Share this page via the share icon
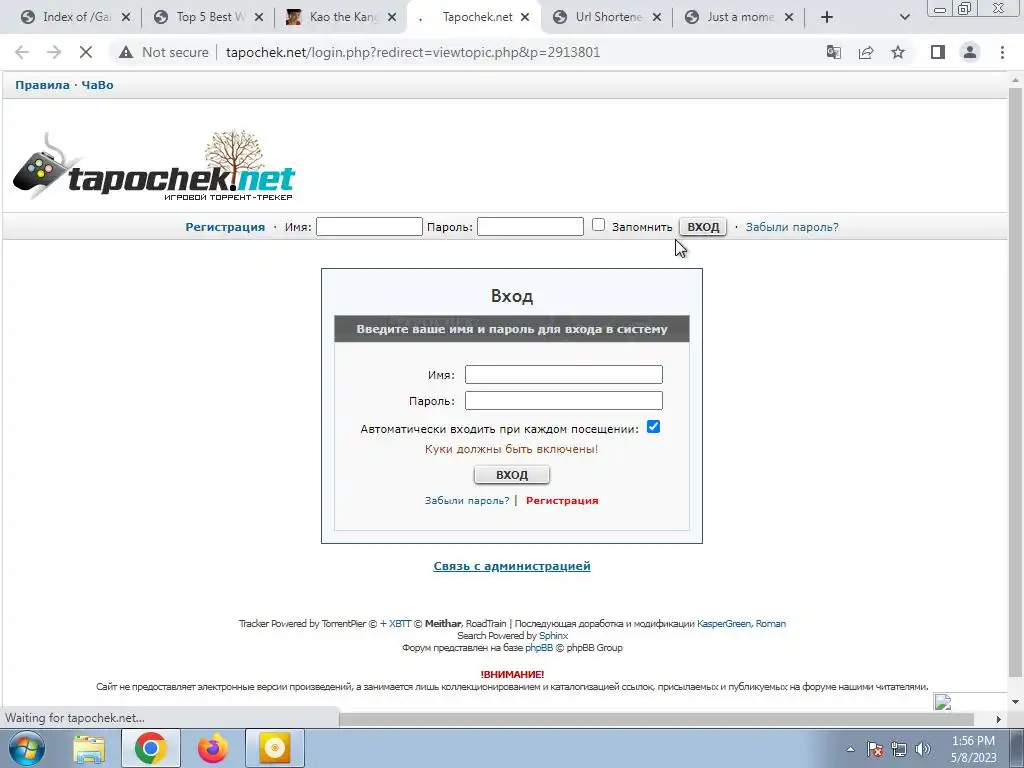The image size is (1024, 768). pyautogui.click(x=866, y=52)
